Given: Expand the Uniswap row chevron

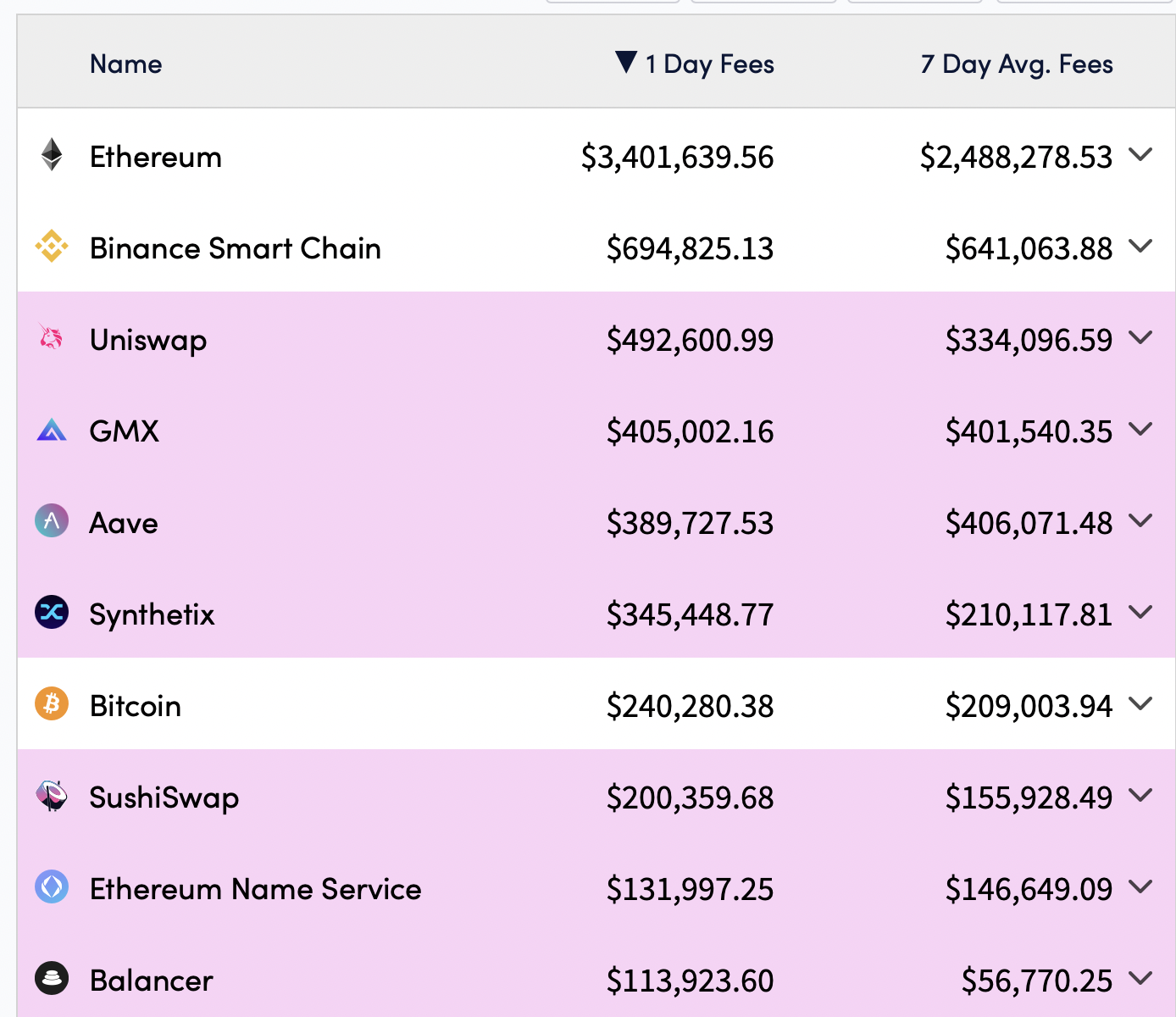Looking at the screenshot, I should (1141, 337).
